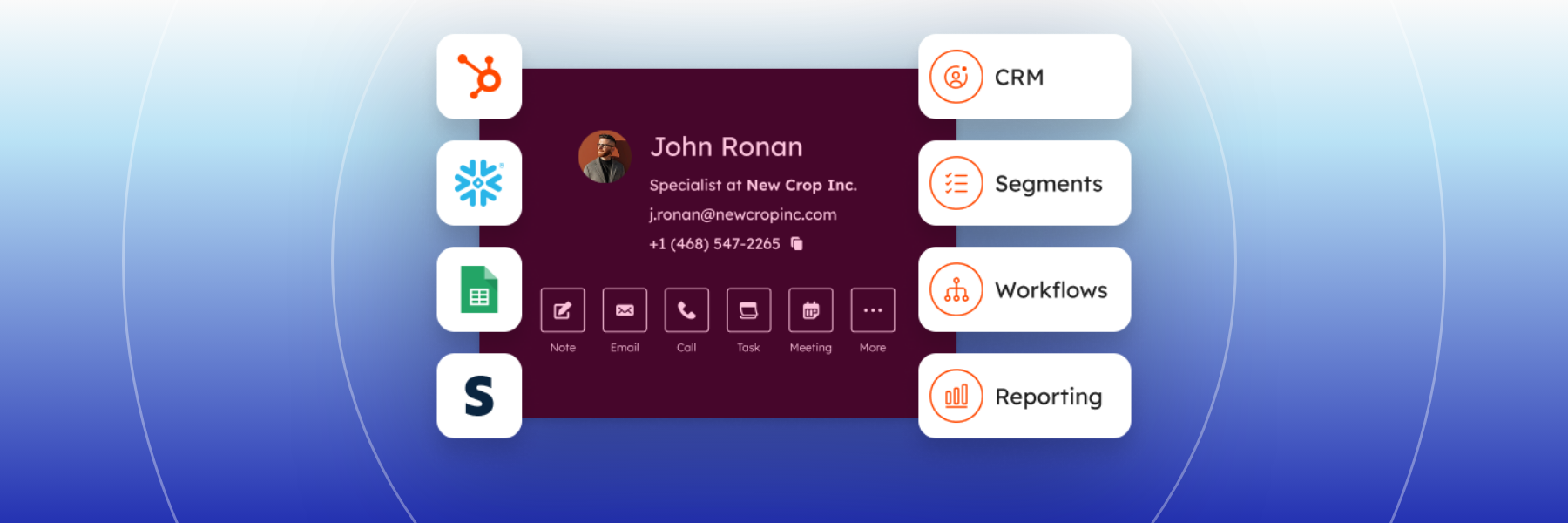Create a Task via Task icon
The height and width of the screenshot is (523, 1568).
749,310
